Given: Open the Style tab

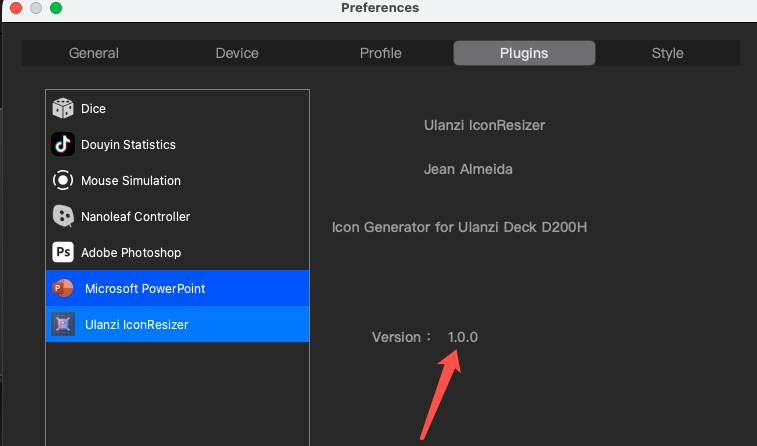Looking at the screenshot, I should [x=667, y=53].
